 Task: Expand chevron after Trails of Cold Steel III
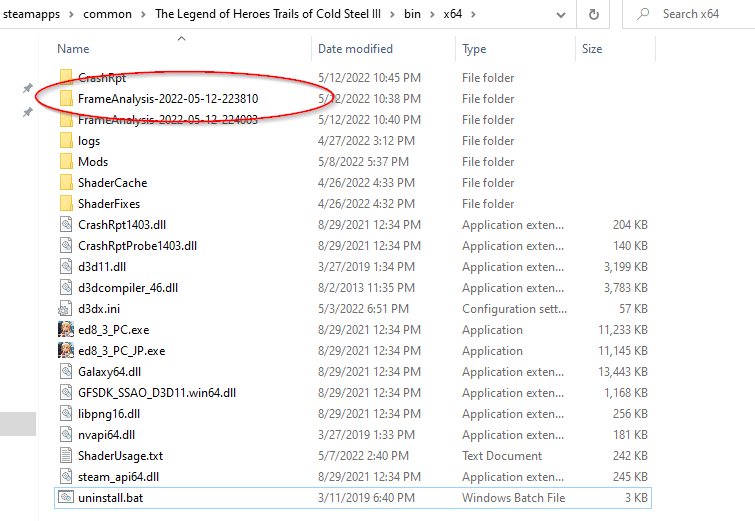tap(392, 14)
